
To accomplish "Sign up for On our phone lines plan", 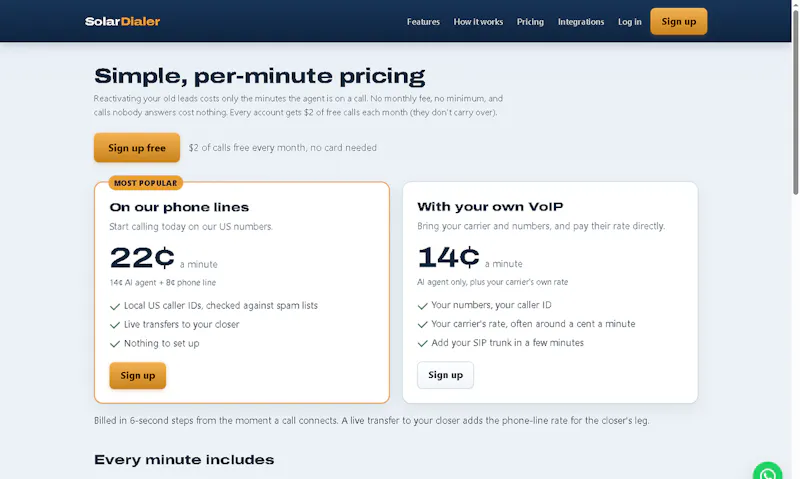I will (138, 375).
